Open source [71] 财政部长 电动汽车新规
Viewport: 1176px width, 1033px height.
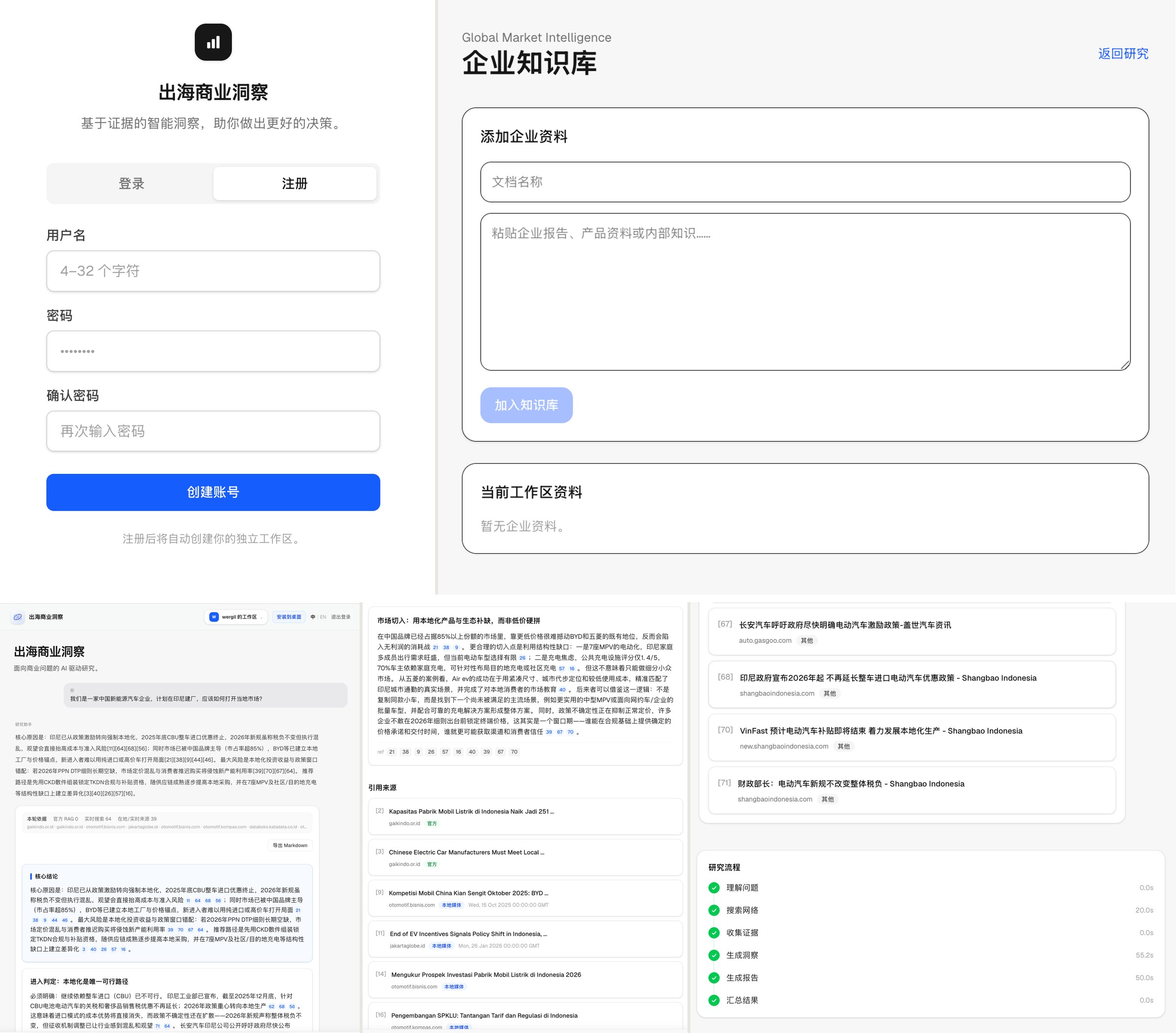[x=912, y=790]
